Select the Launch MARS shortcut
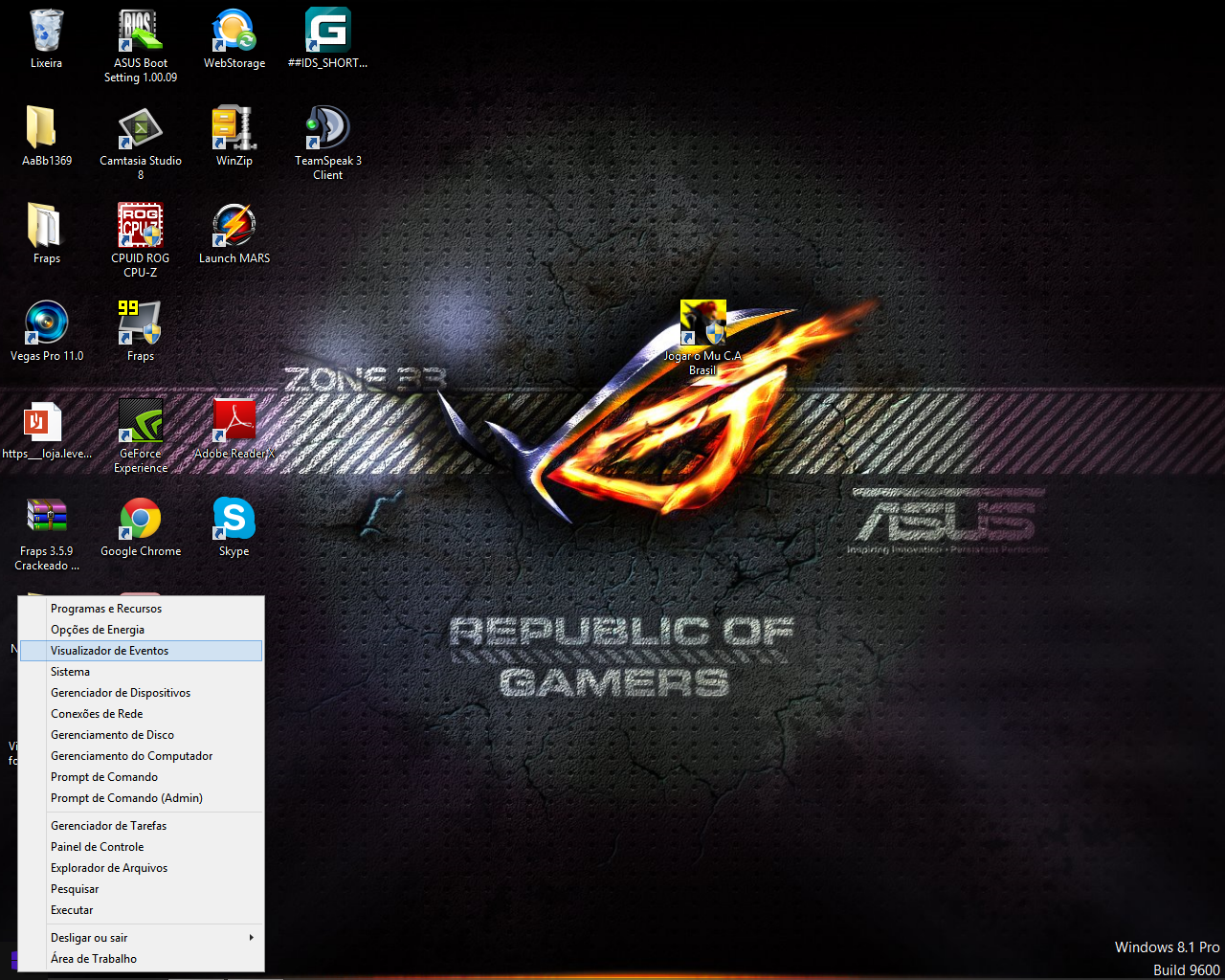This screenshot has height=980, width=1225. coord(234,227)
